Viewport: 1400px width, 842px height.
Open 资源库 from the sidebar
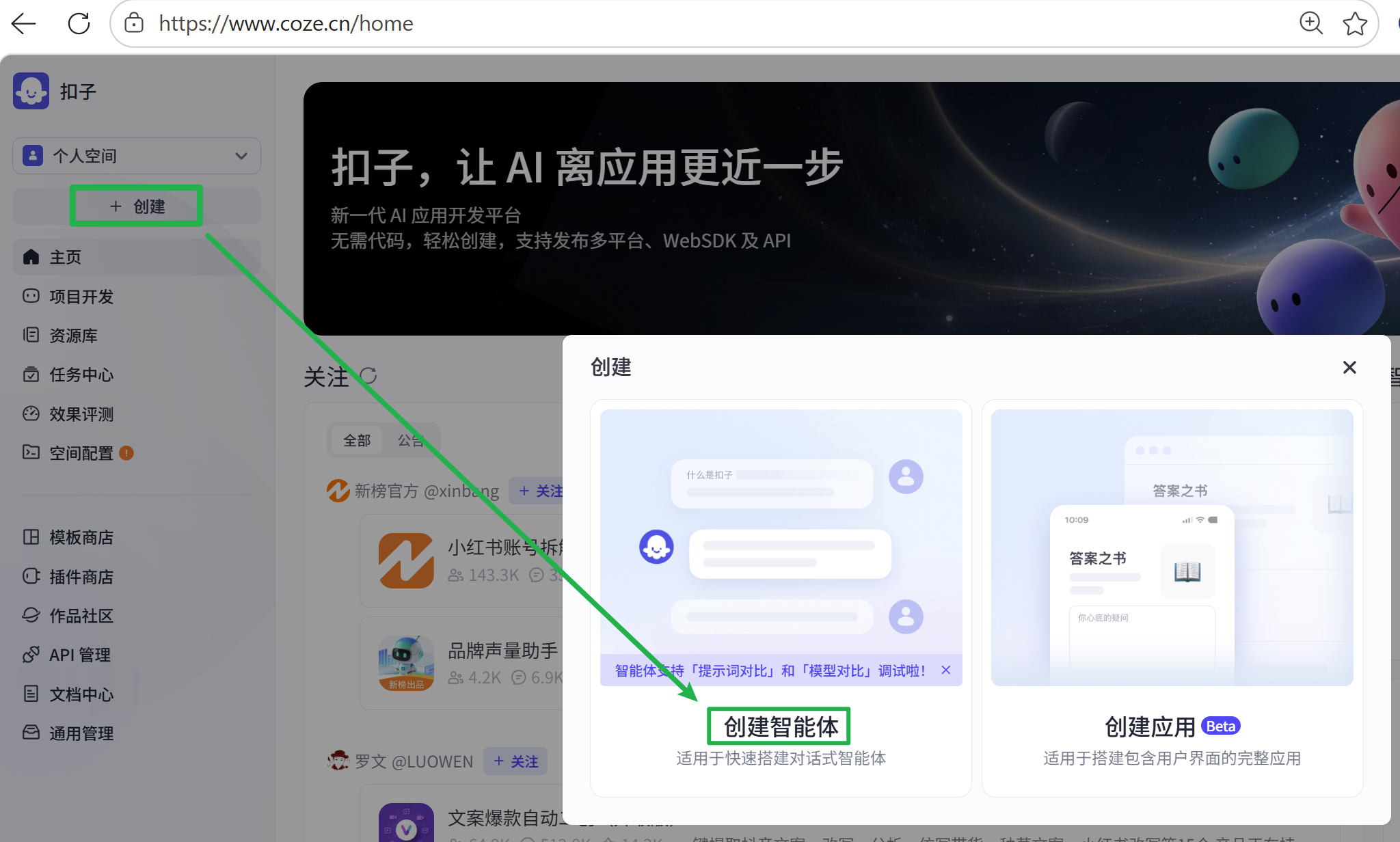pos(73,336)
